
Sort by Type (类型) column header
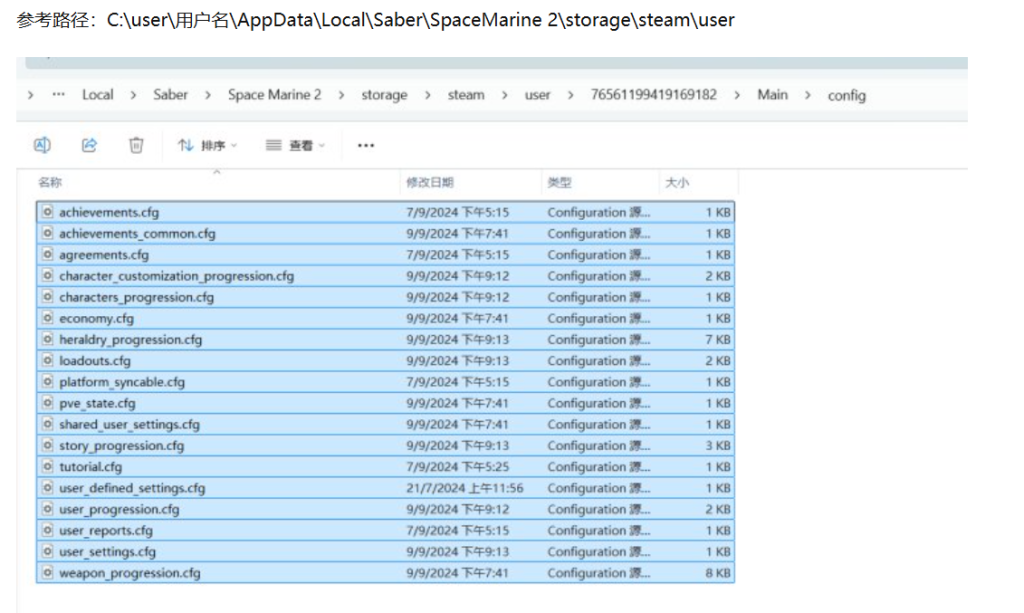pyautogui.click(x=559, y=182)
